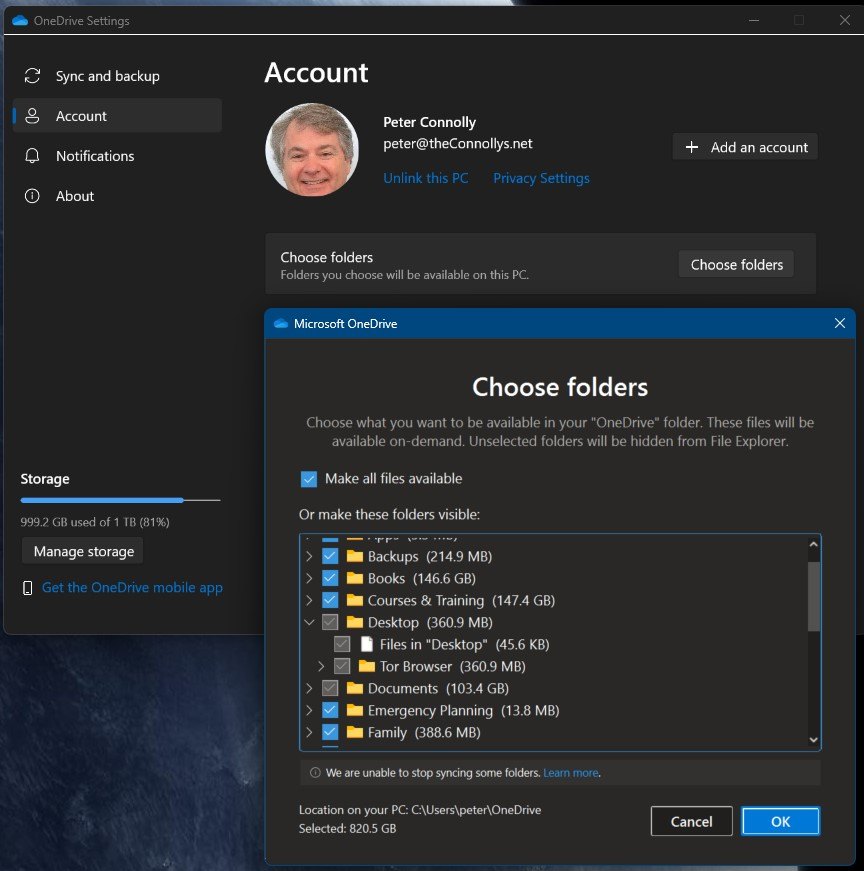Close the OneDrive Settings window
The height and width of the screenshot is (871, 864).
(x=845, y=20)
